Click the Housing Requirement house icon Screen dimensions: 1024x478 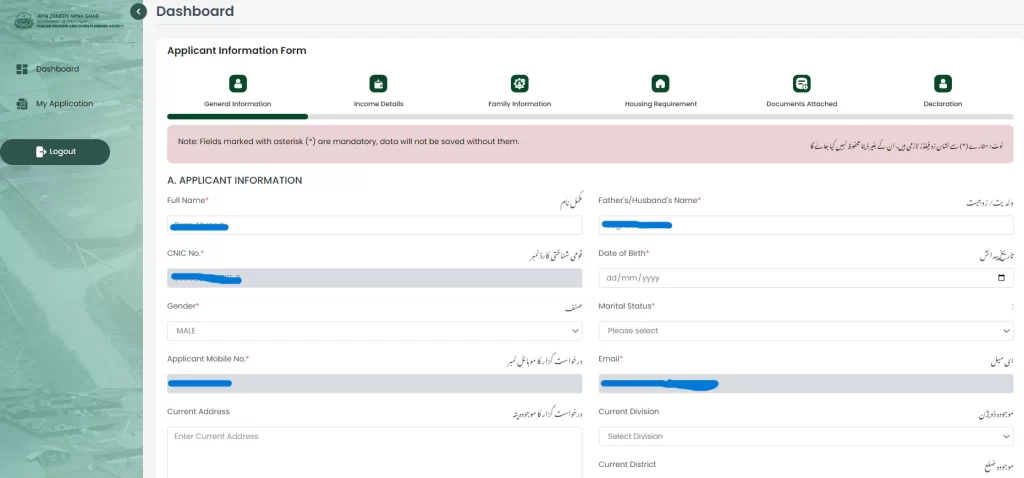(x=660, y=84)
